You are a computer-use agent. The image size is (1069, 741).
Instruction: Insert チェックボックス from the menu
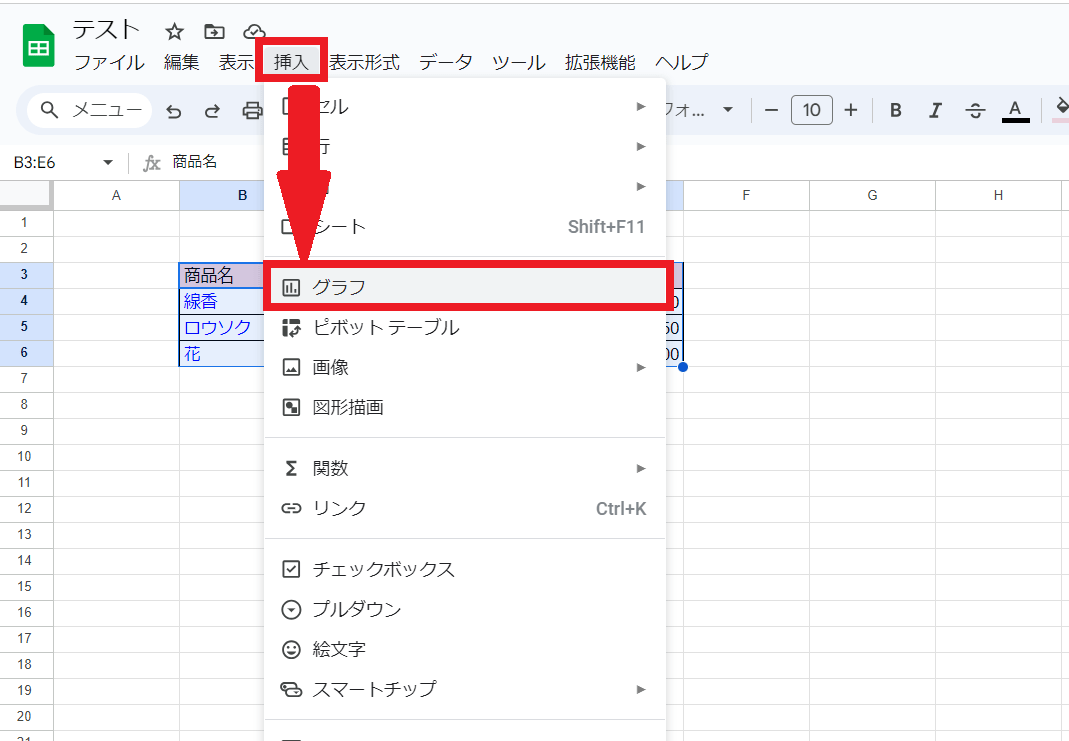point(384,569)
